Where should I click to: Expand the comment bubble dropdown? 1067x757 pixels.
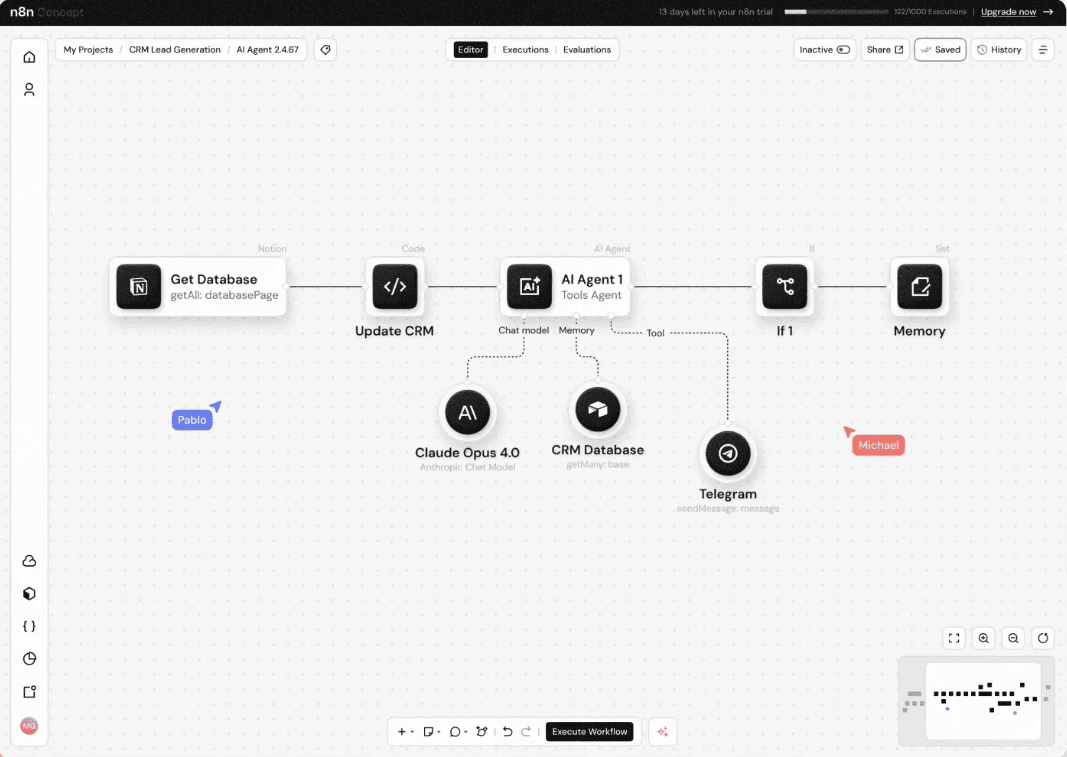click(x=457, y=732)
